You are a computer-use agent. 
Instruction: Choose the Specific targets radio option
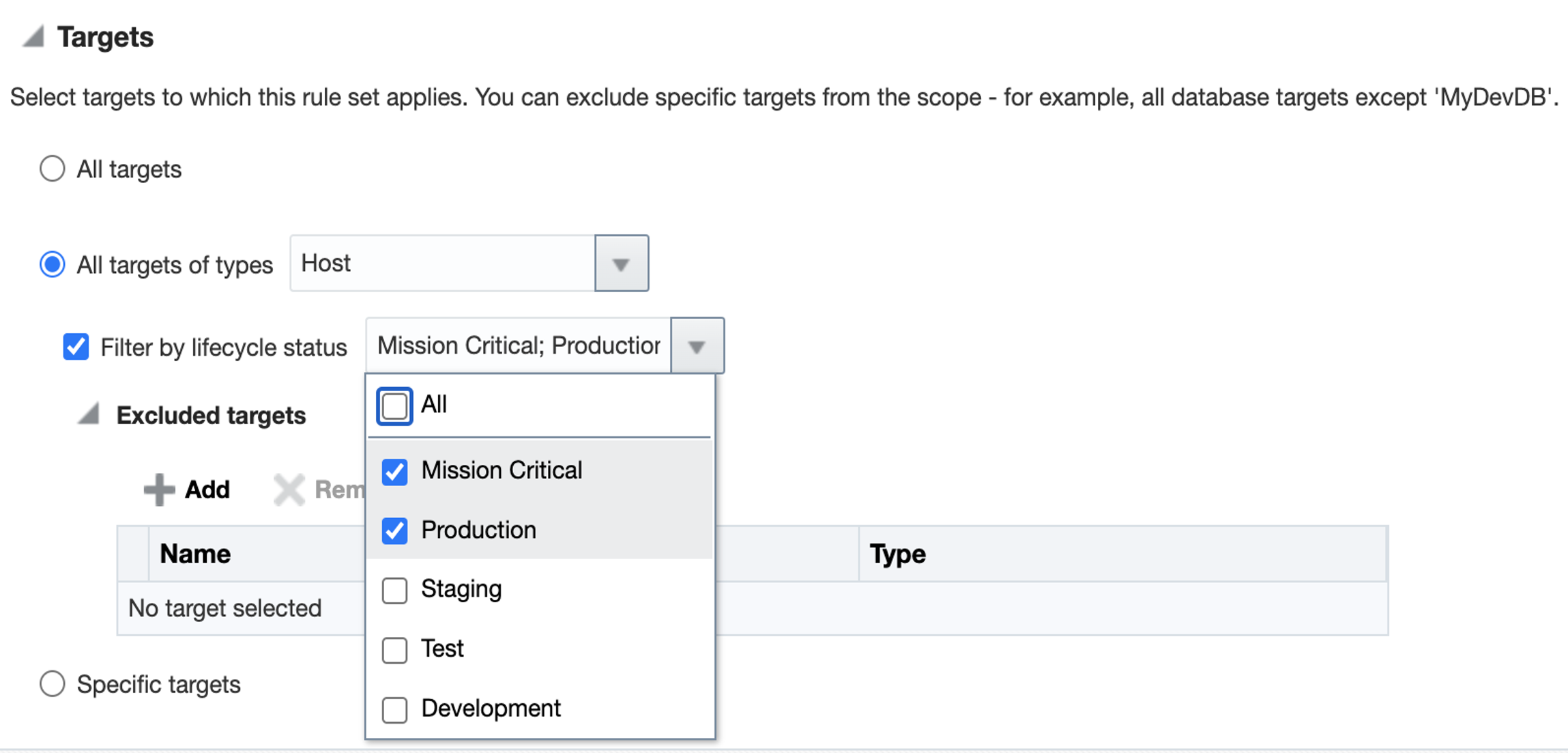pos(53,683)
